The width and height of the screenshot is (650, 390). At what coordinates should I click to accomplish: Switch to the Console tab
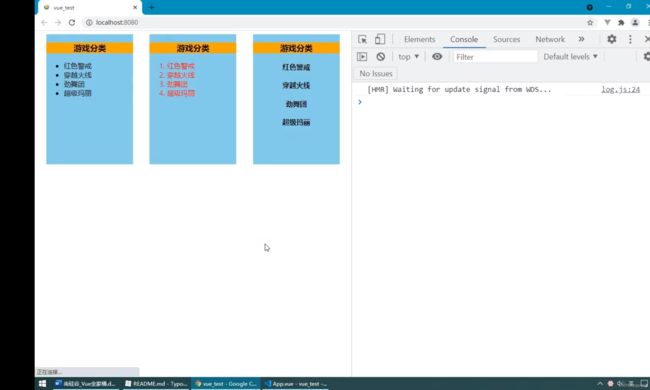[x=464, y=39]
